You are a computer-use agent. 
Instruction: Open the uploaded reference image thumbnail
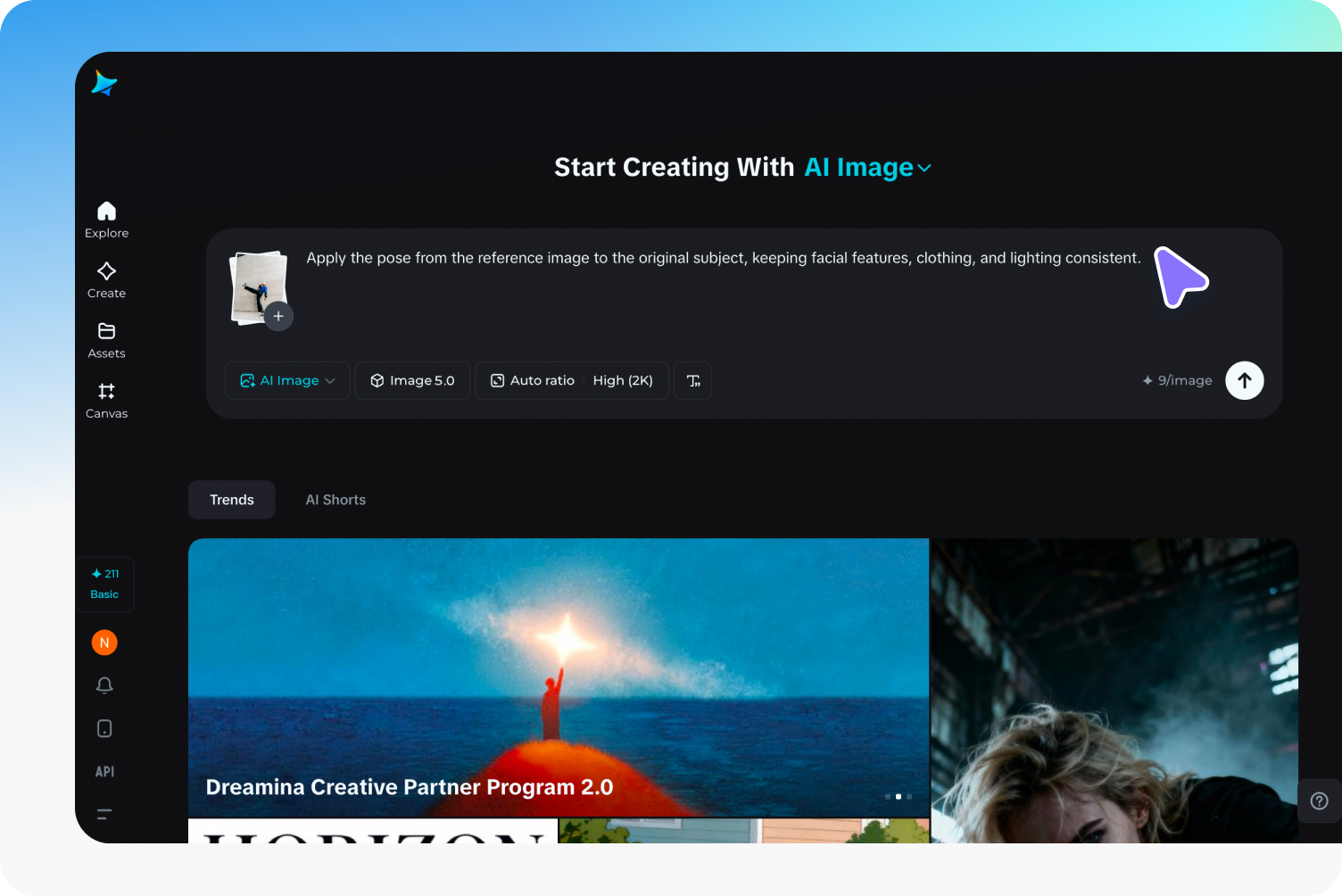tap(258, 286)
